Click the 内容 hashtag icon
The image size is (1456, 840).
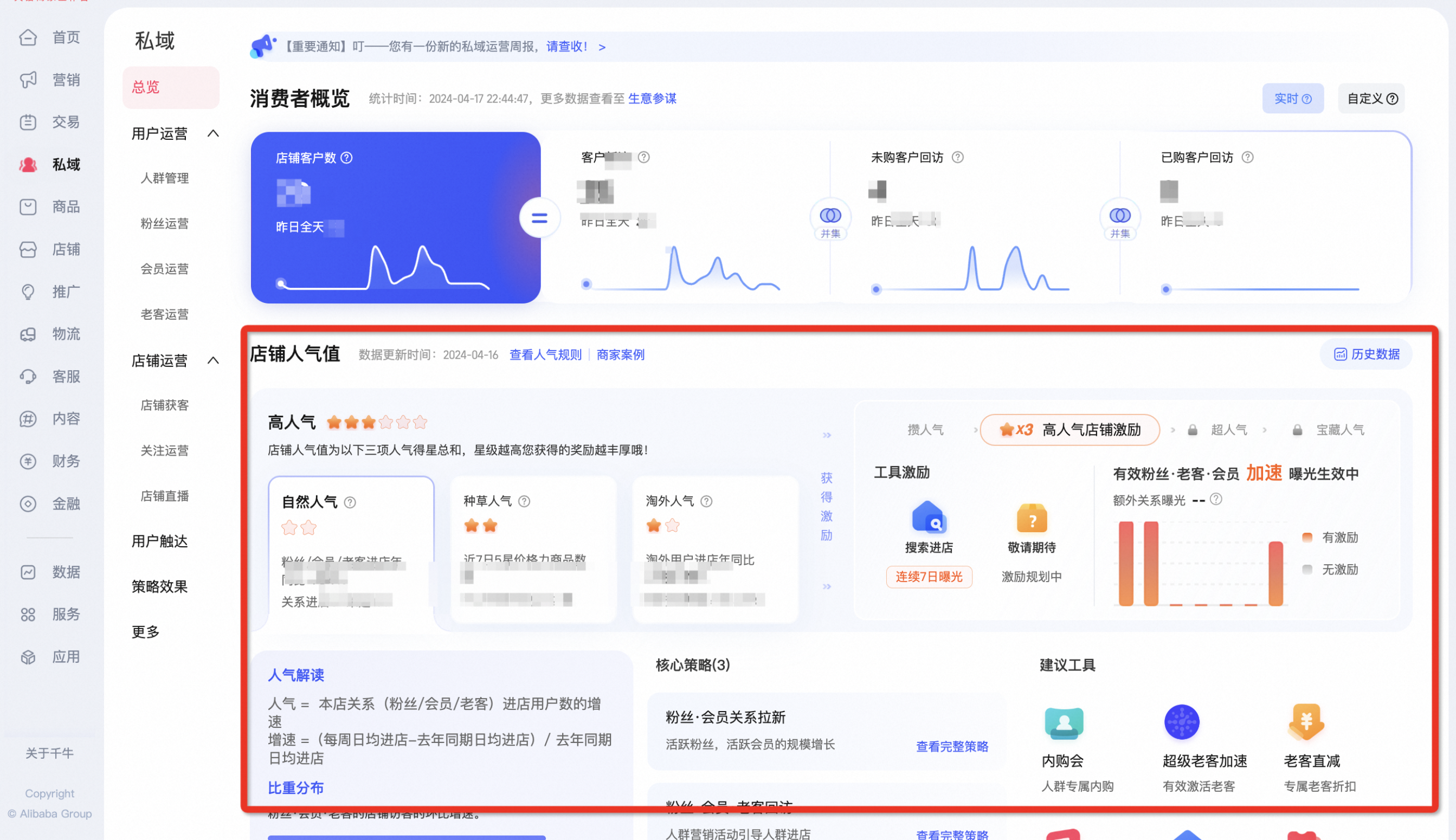tap(28, 419)
